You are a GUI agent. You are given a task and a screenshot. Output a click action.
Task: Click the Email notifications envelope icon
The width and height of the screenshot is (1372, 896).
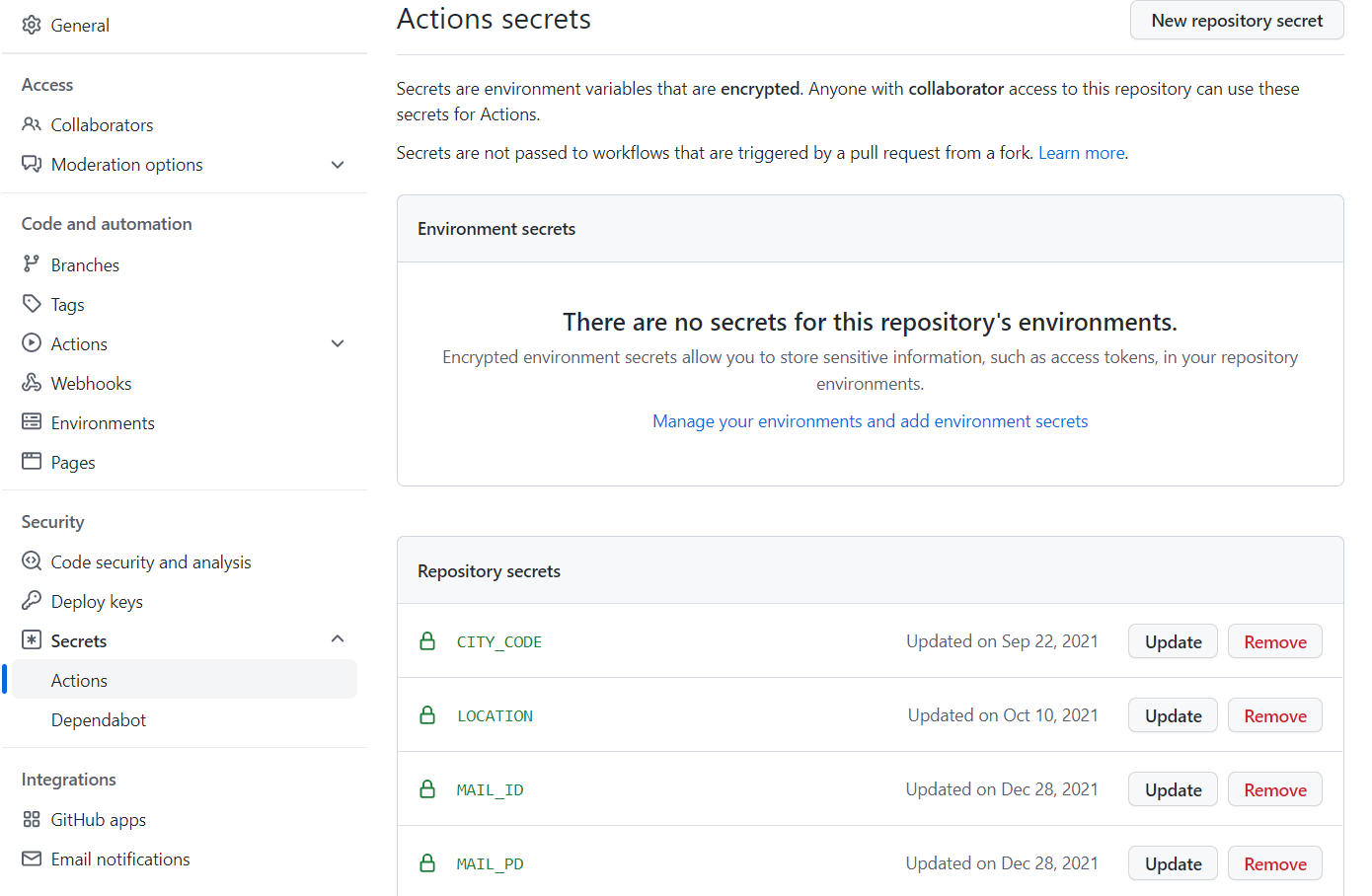tap(32, 859)
